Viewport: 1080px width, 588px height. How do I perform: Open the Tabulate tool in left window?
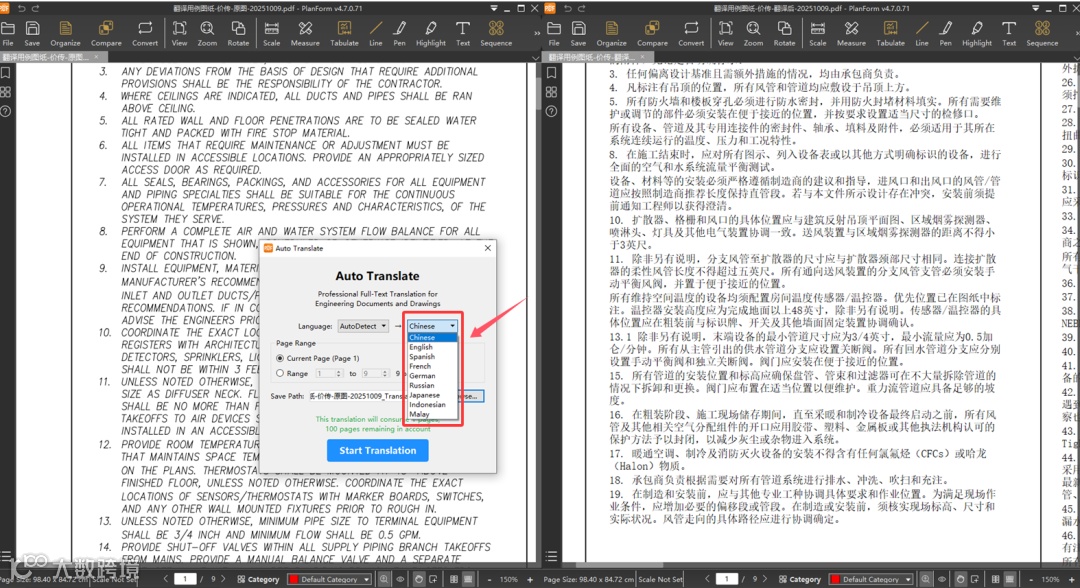344,33
